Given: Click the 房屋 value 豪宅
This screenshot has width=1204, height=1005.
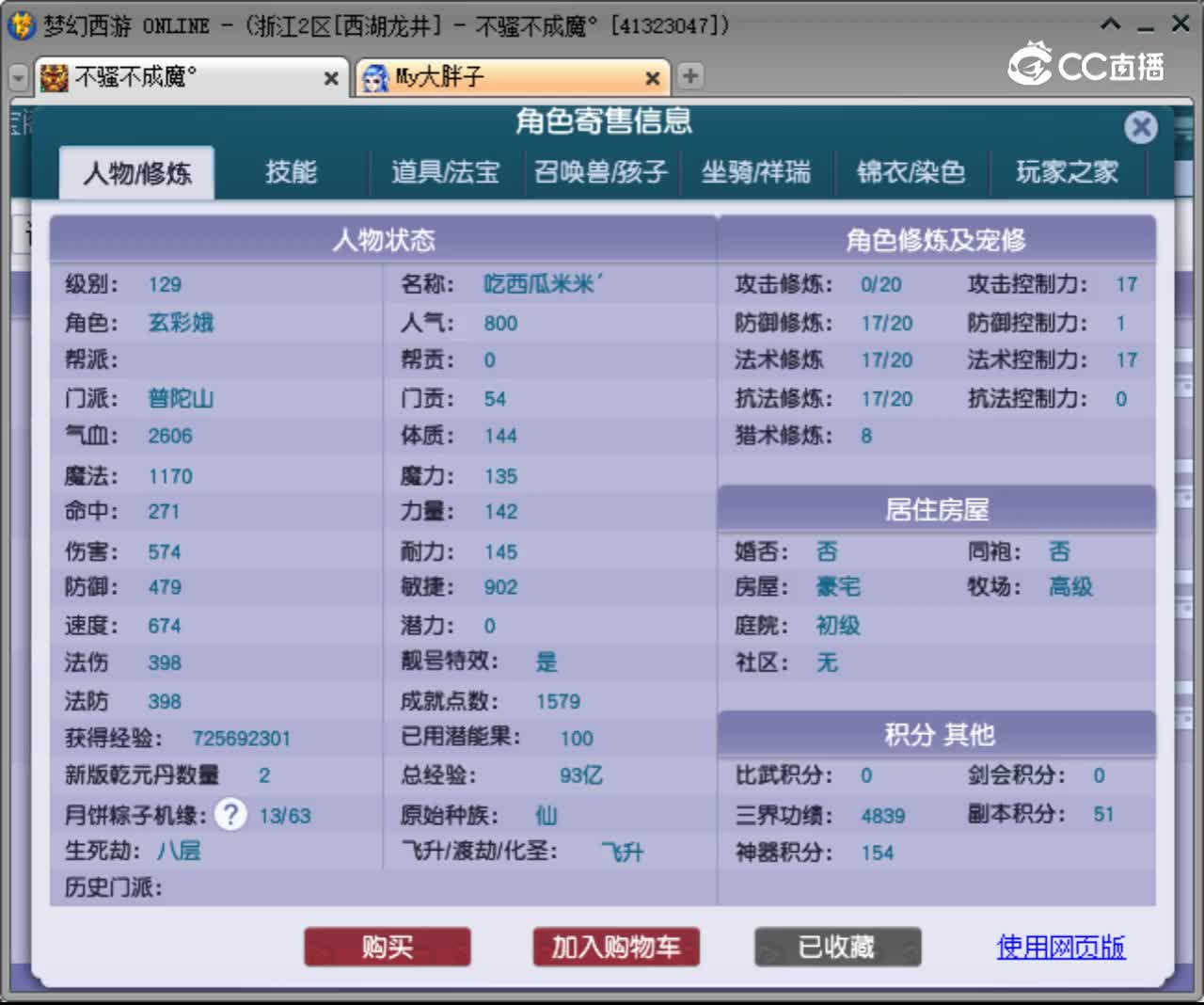Looking at the screenshot, I should click(838, 587).
